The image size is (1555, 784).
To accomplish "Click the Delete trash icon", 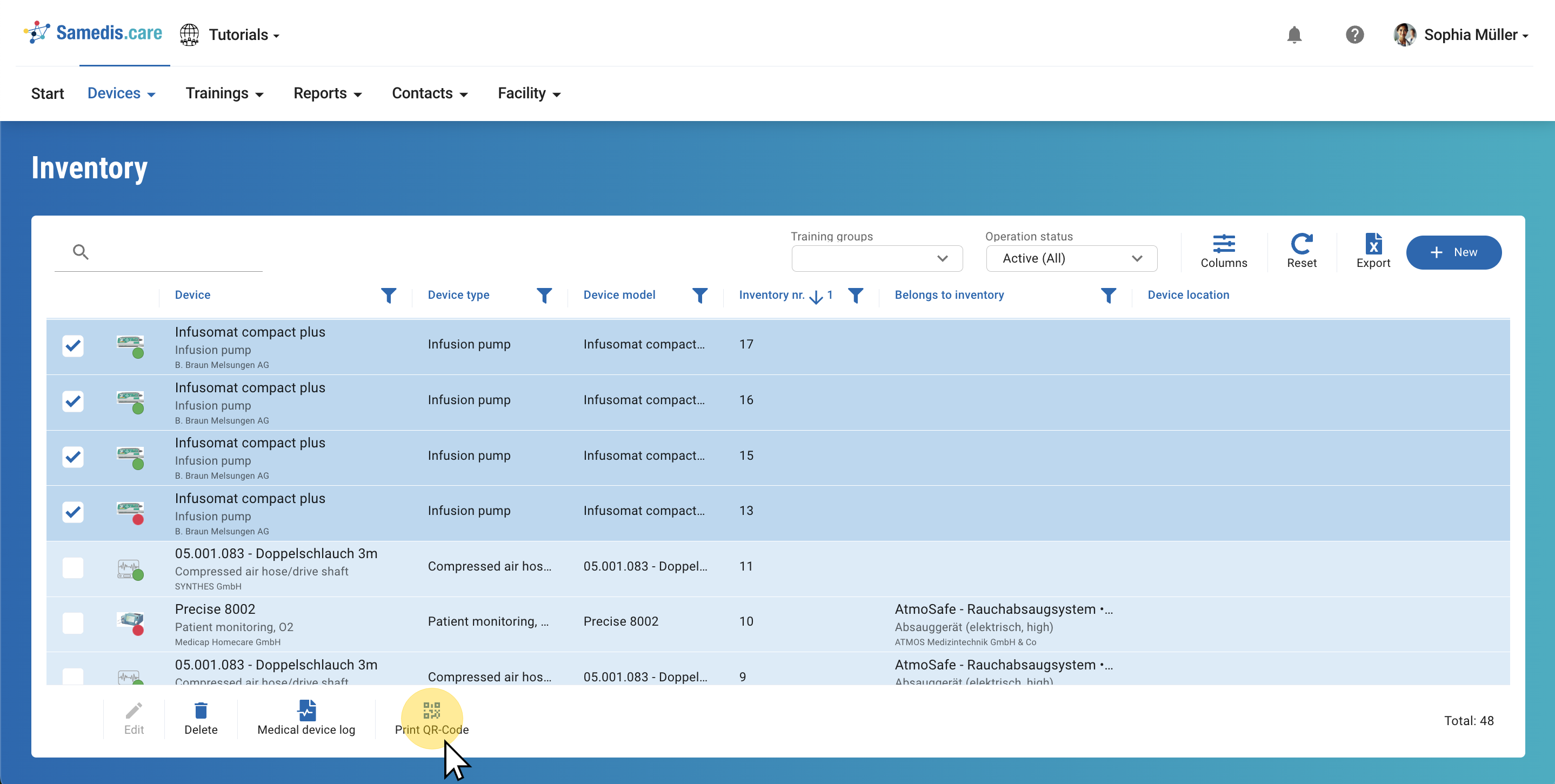I will (x=201, y=711).
